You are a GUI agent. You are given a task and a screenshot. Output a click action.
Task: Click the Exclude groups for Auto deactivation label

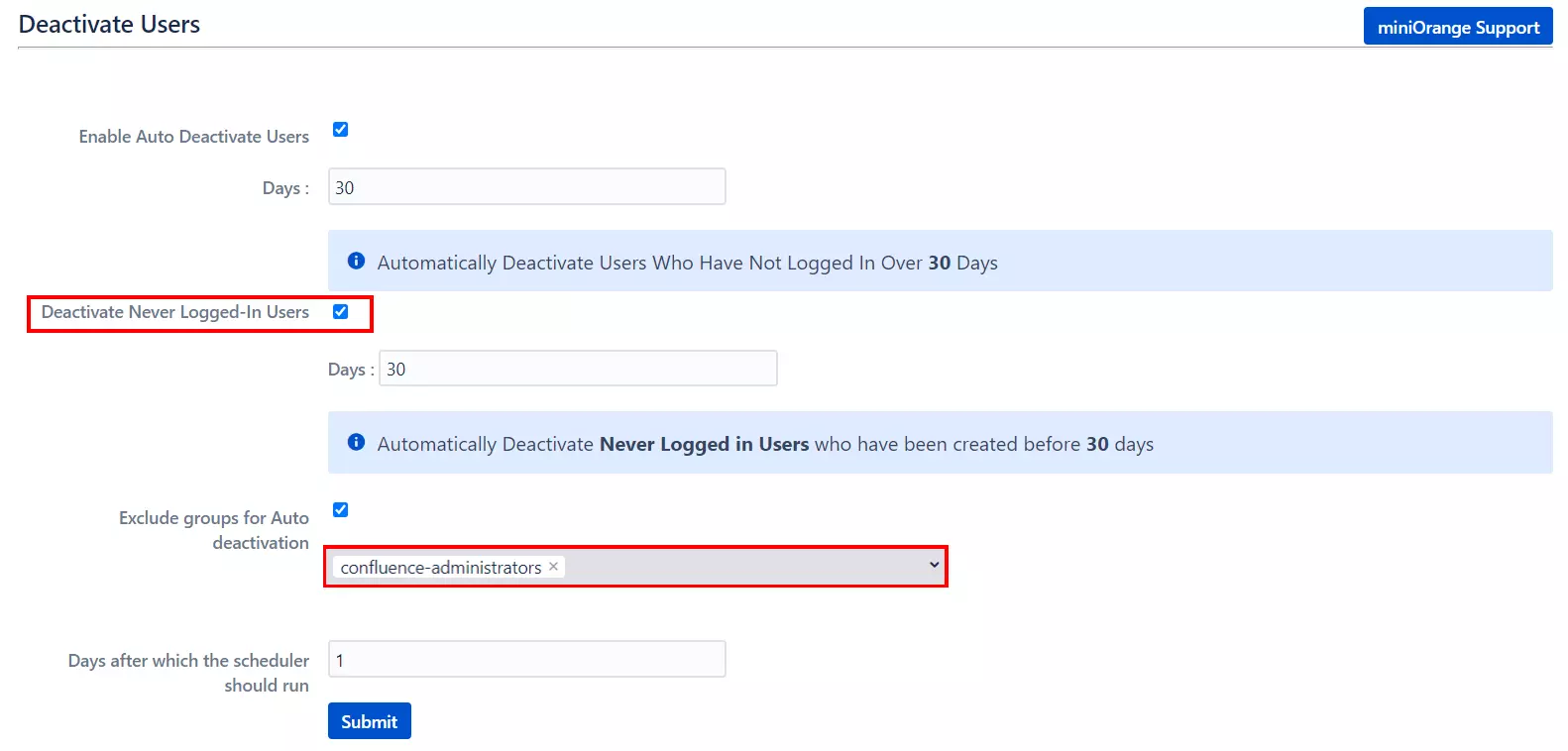click(x=214, y=530)
